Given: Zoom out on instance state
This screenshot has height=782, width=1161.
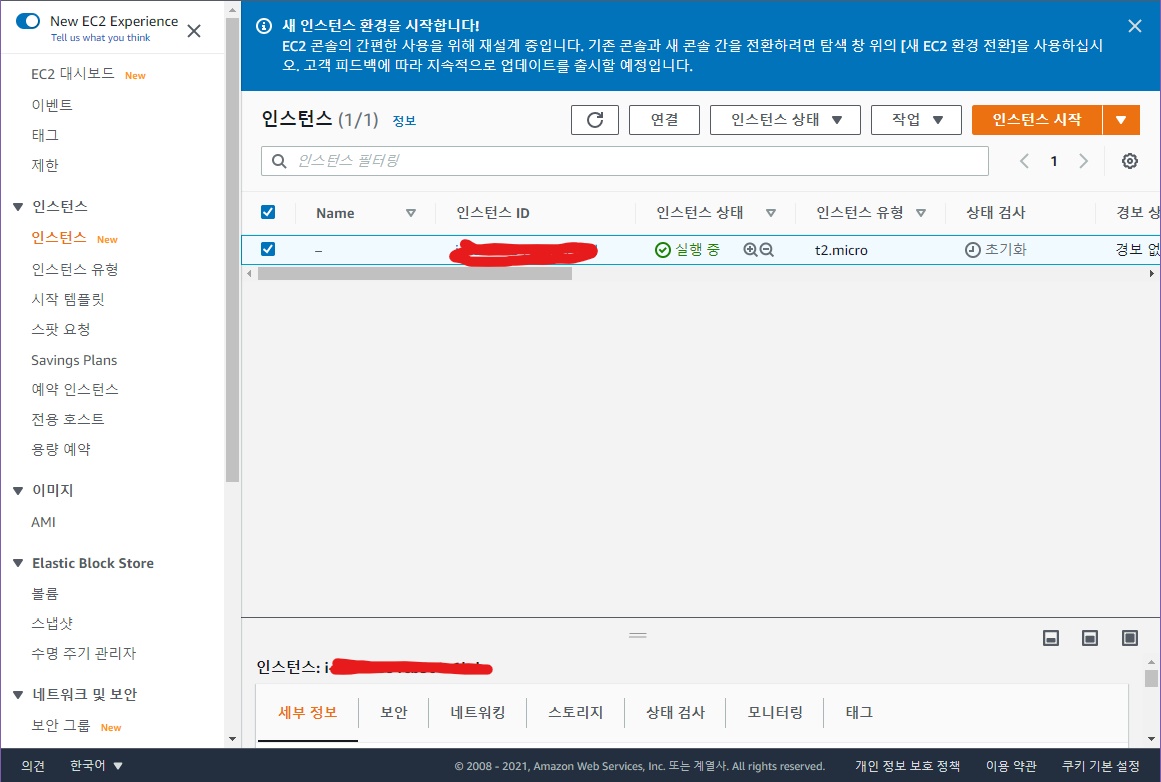Looking at the screenshot, I should coord(767,250).
